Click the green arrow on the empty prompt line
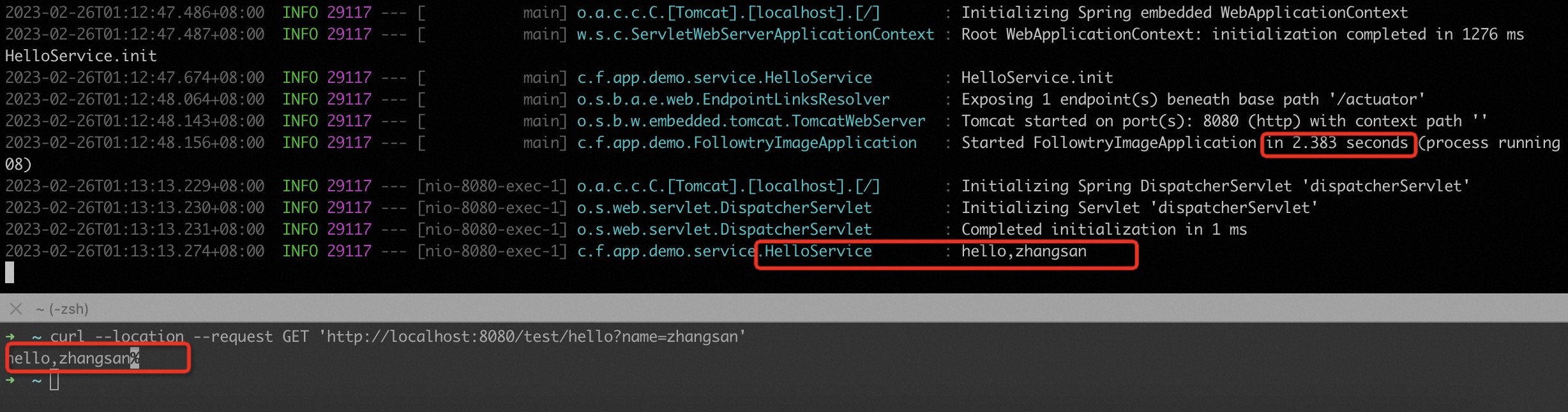The image size is (1568, 412). click(10, 381)
